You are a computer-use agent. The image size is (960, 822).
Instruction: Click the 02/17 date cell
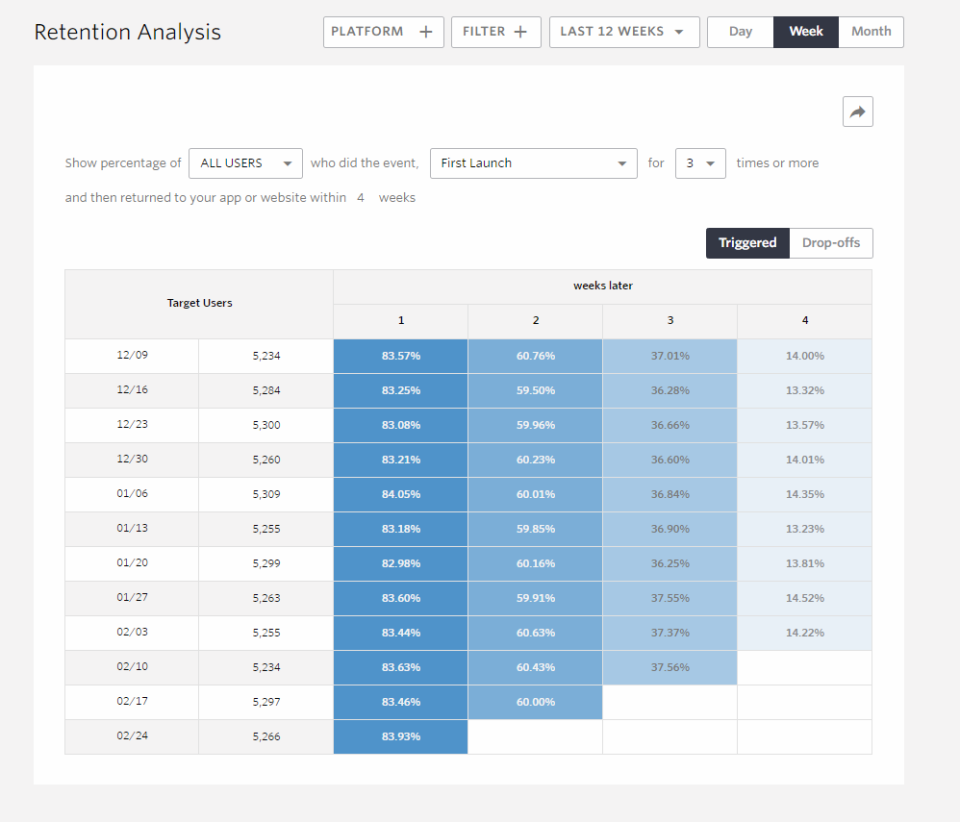point(132,702)
